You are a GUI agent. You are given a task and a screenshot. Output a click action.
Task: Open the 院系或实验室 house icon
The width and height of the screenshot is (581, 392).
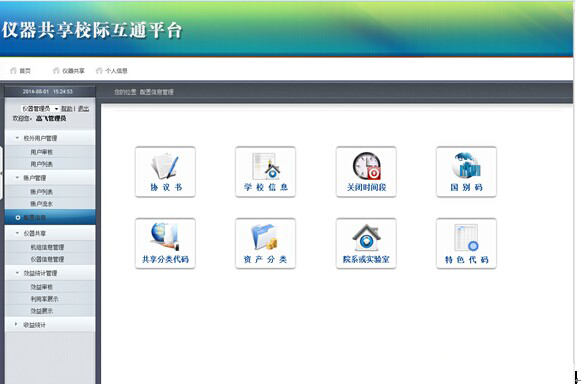366,243
